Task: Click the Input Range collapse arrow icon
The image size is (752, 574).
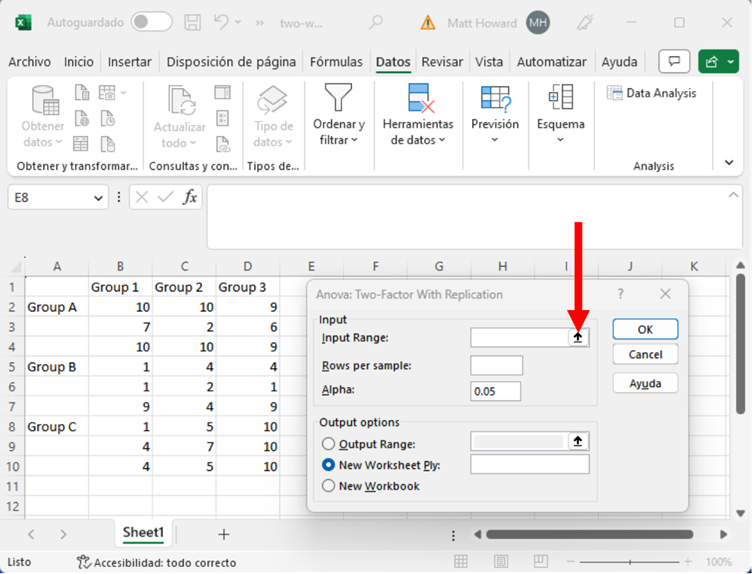Action: click(x=578, y=338)
